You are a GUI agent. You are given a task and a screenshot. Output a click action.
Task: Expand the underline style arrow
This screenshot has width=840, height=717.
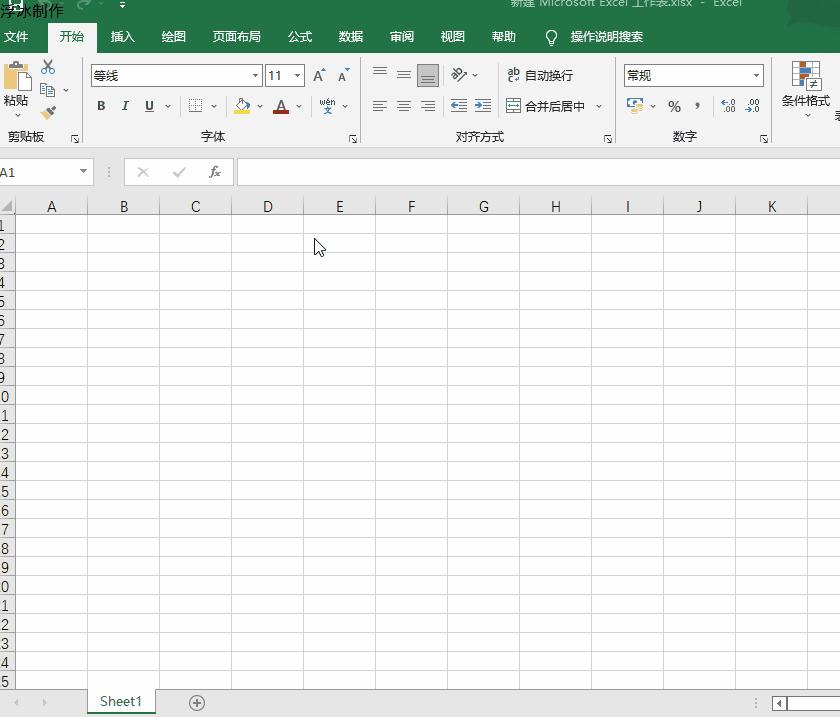click(168, 106)
